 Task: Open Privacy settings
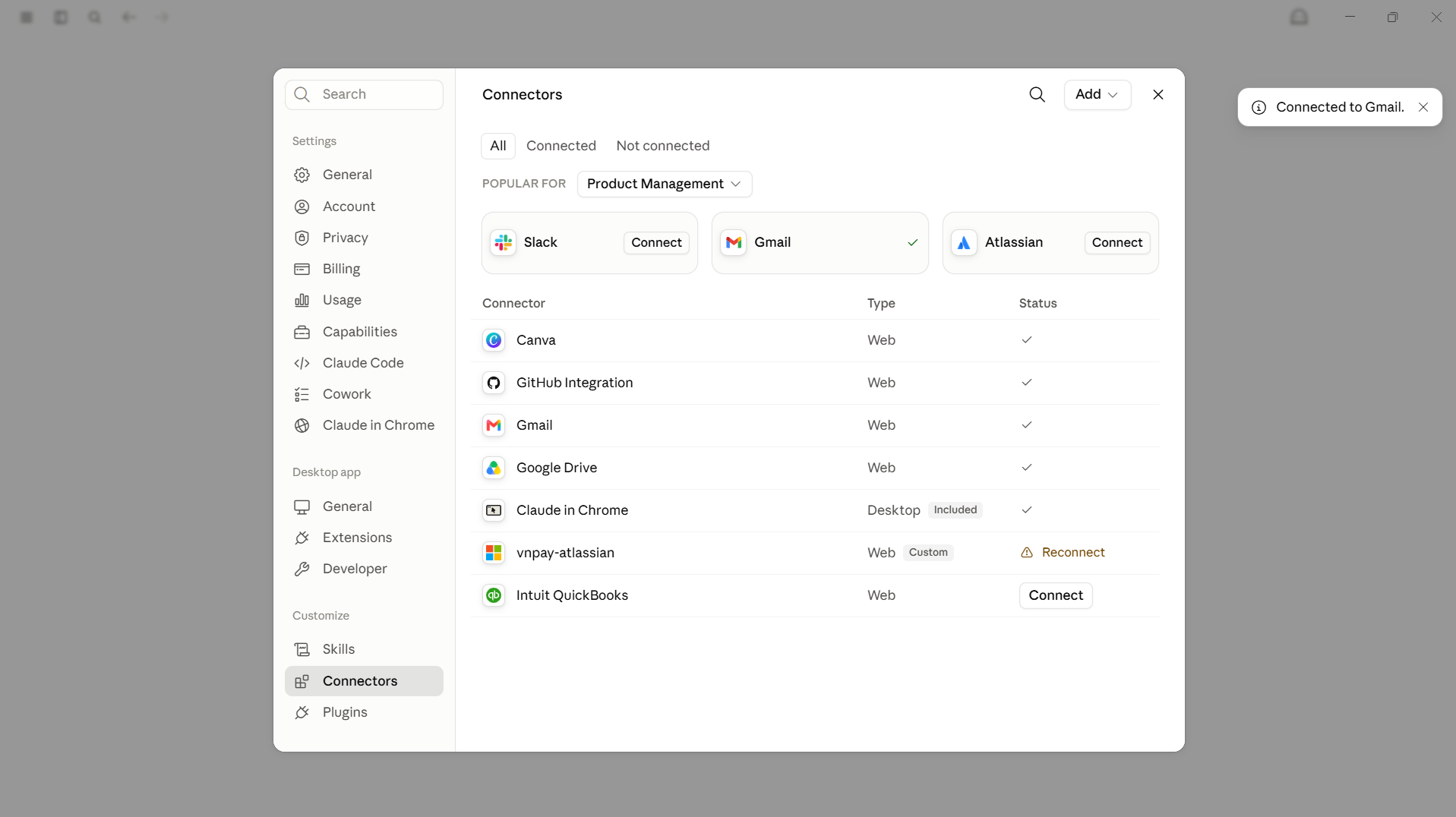(364, 238)
